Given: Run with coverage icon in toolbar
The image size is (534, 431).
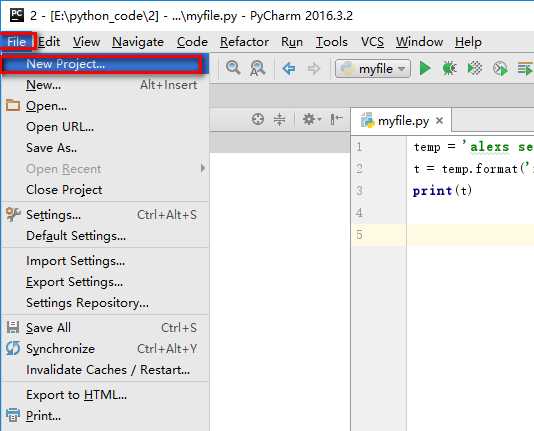Looking at the screenshot, I should 474,68.
